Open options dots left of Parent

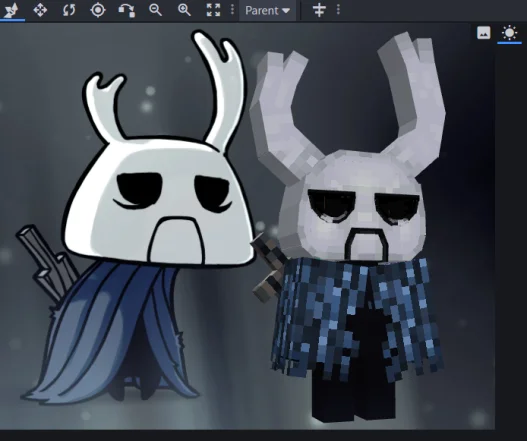(232, 10)
